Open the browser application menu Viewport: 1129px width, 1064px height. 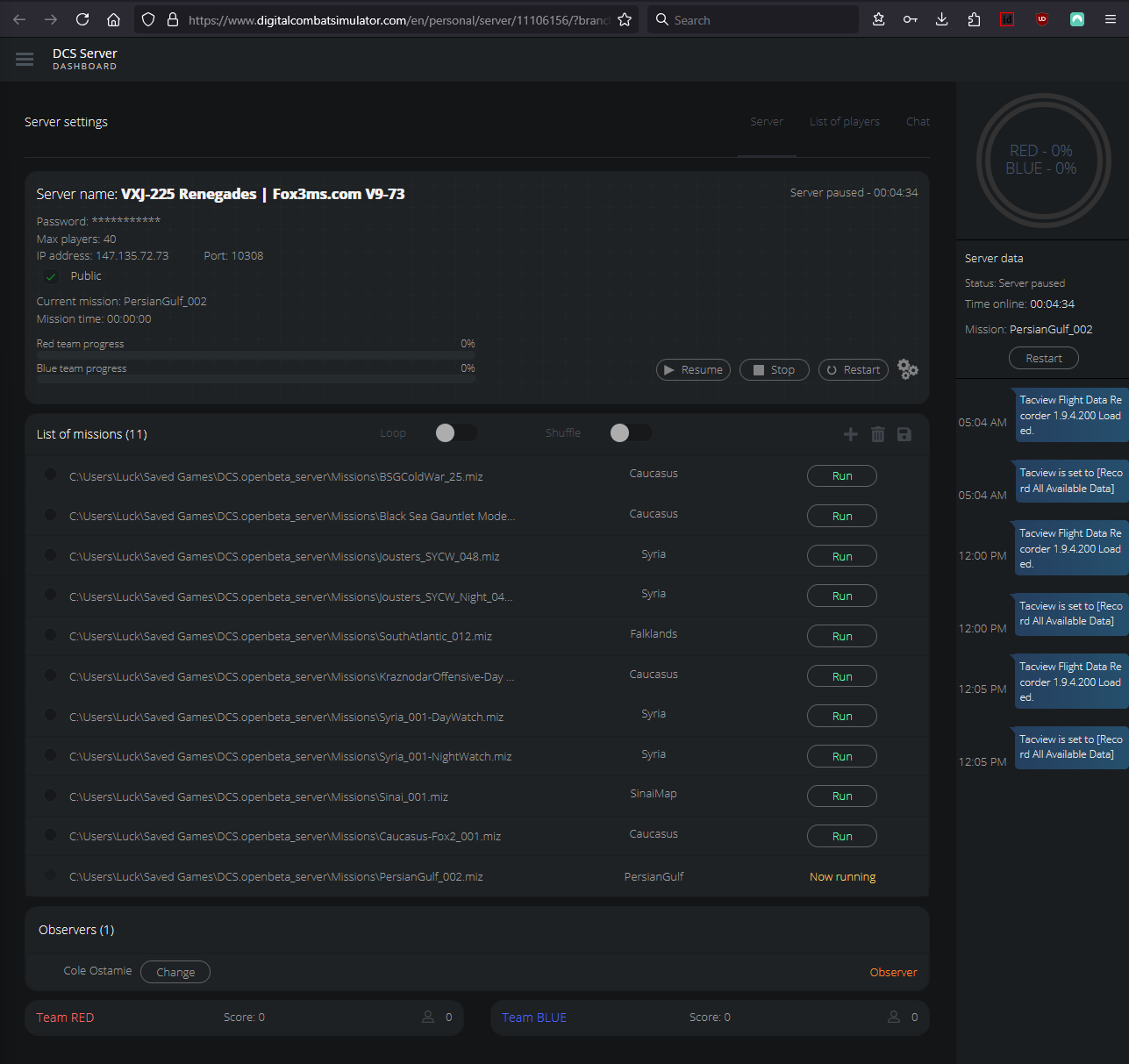[1111, 19]
